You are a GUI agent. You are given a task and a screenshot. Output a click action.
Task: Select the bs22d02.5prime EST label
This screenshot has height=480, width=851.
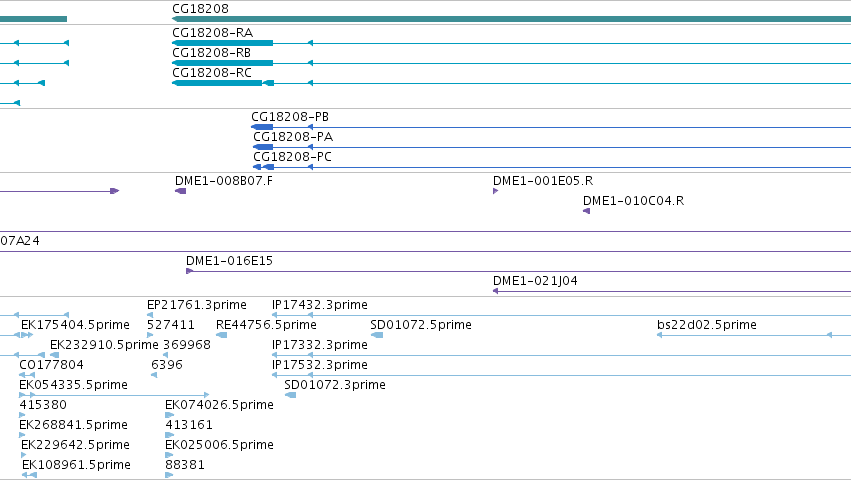click(707, 325)
